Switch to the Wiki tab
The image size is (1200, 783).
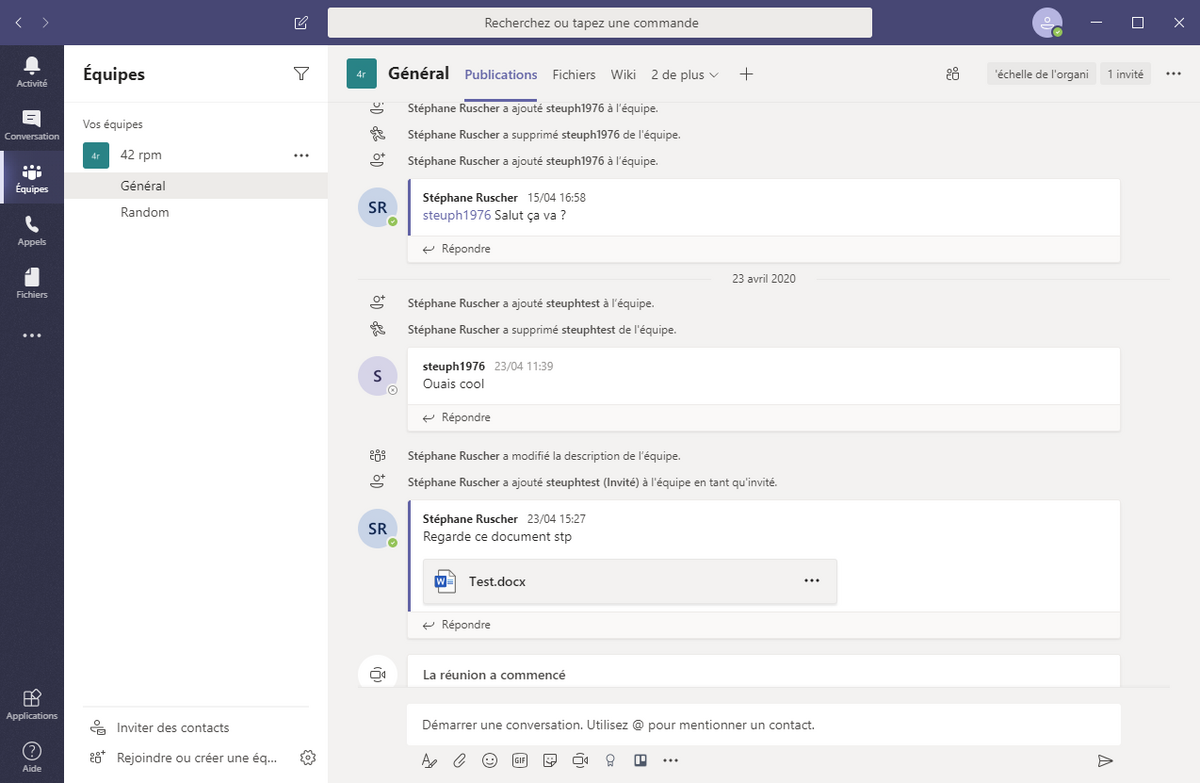623,74
